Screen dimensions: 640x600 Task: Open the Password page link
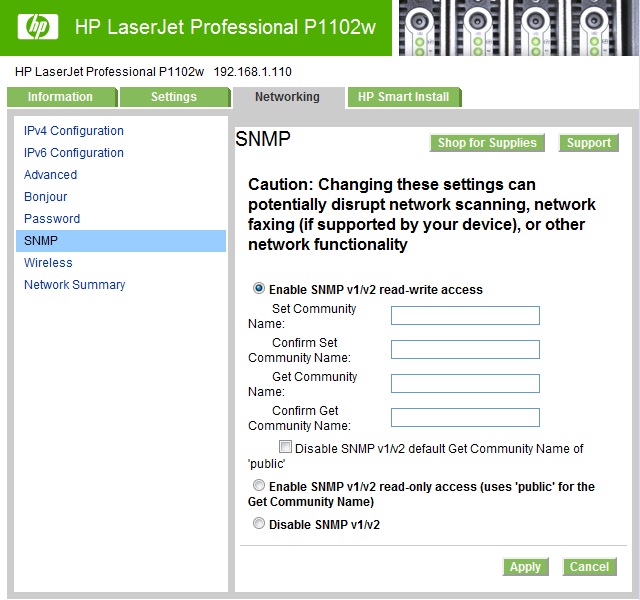pos(52,219)
